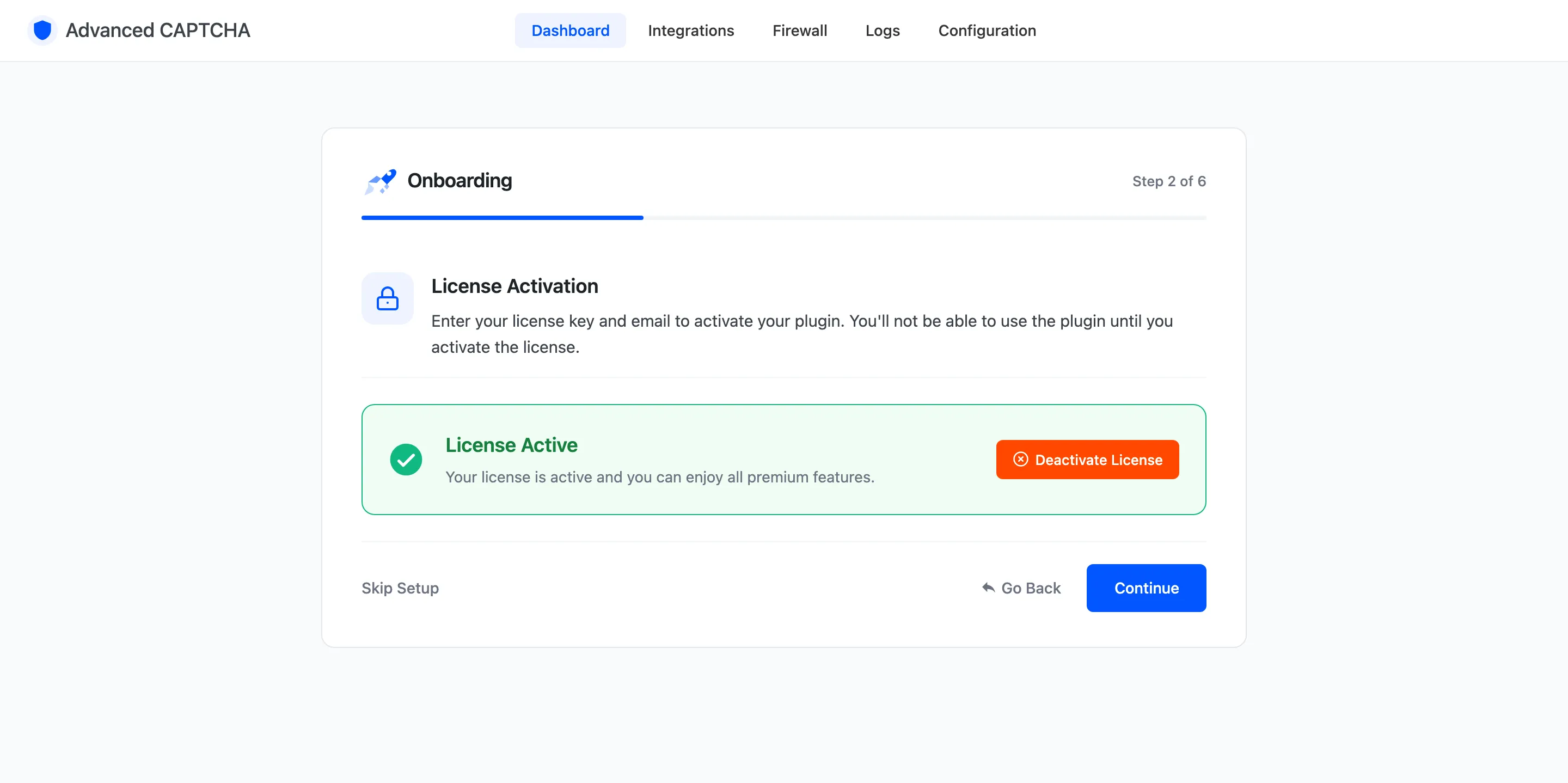Switch to the Integrations tab
The image size is (1568, 783).
[x=691, y=30]
